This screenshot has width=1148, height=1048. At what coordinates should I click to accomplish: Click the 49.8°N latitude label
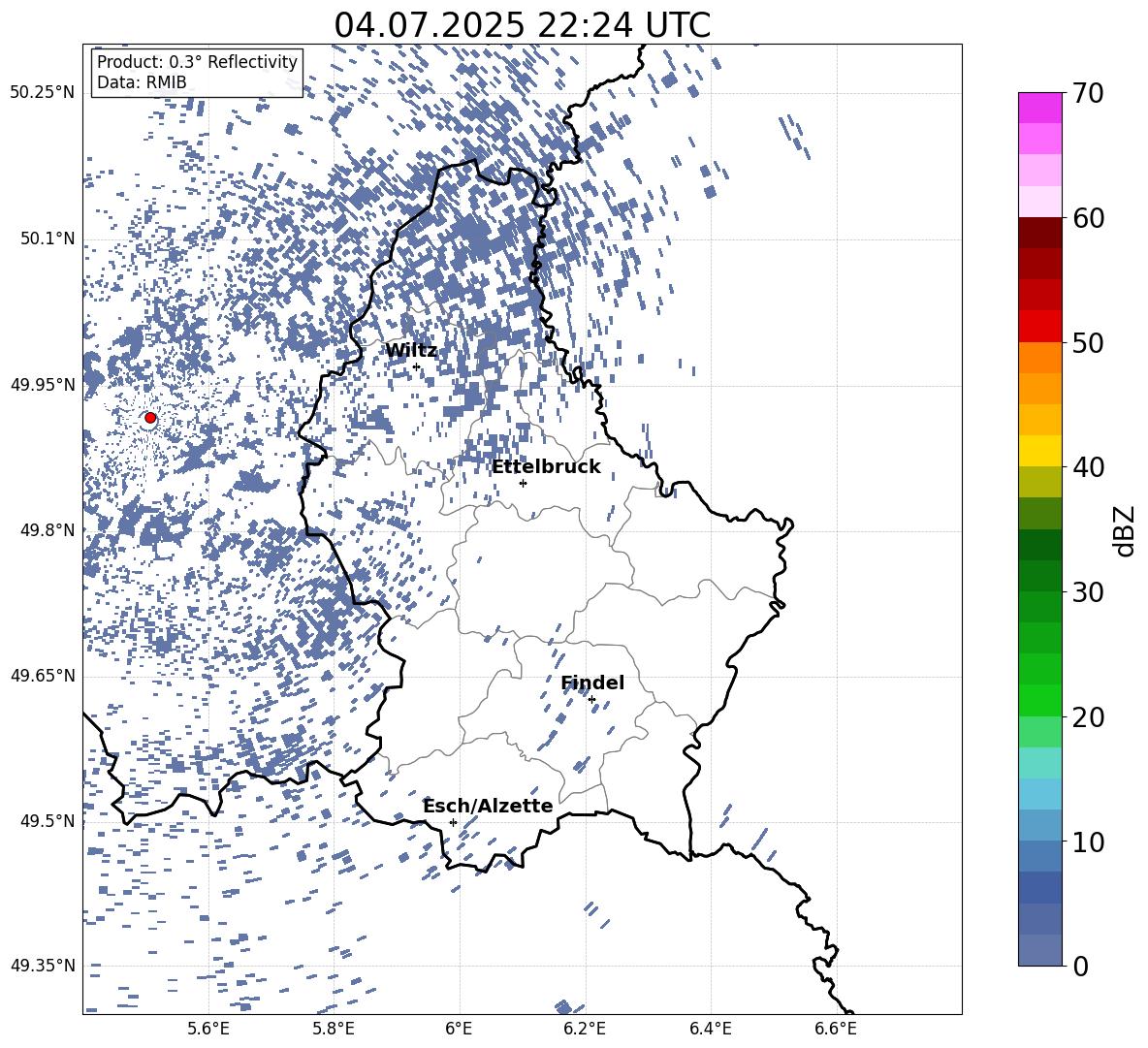[x=48, y=530]
